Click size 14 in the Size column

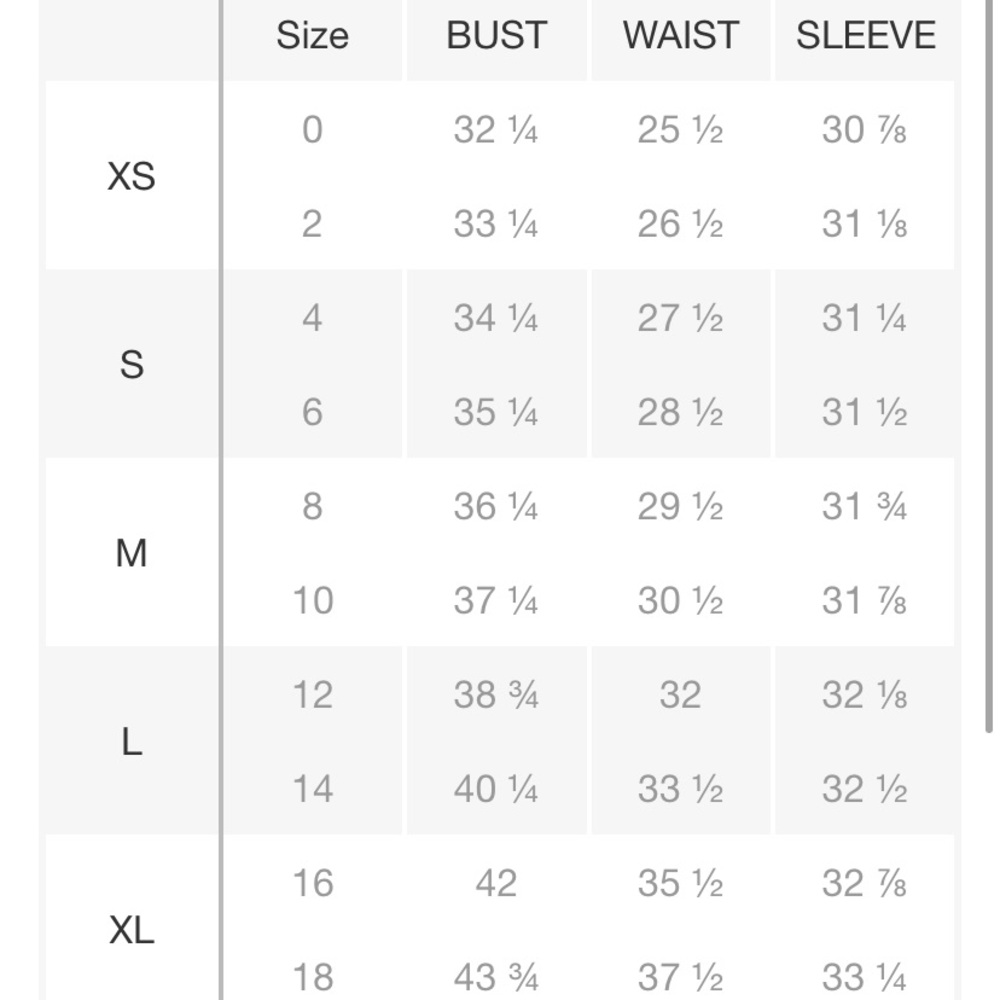click(312, 789)
